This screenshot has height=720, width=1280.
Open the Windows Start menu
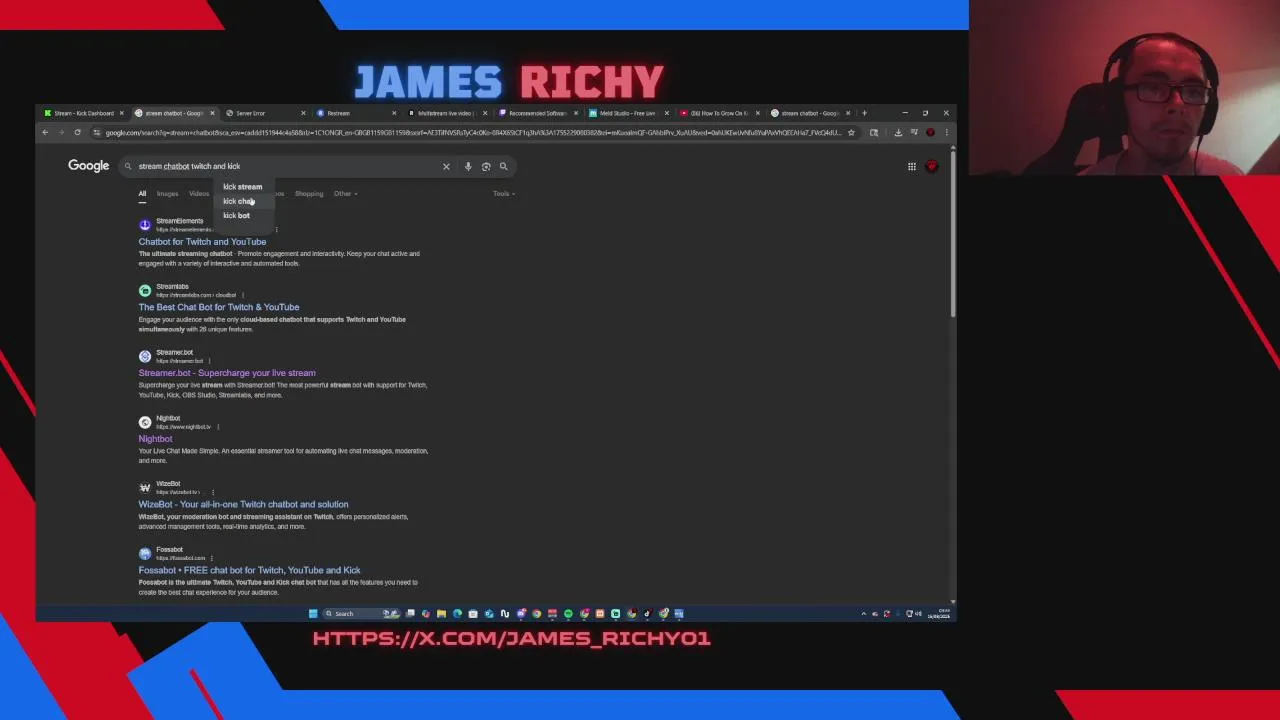pyautogui.click(x=313, y=613)
